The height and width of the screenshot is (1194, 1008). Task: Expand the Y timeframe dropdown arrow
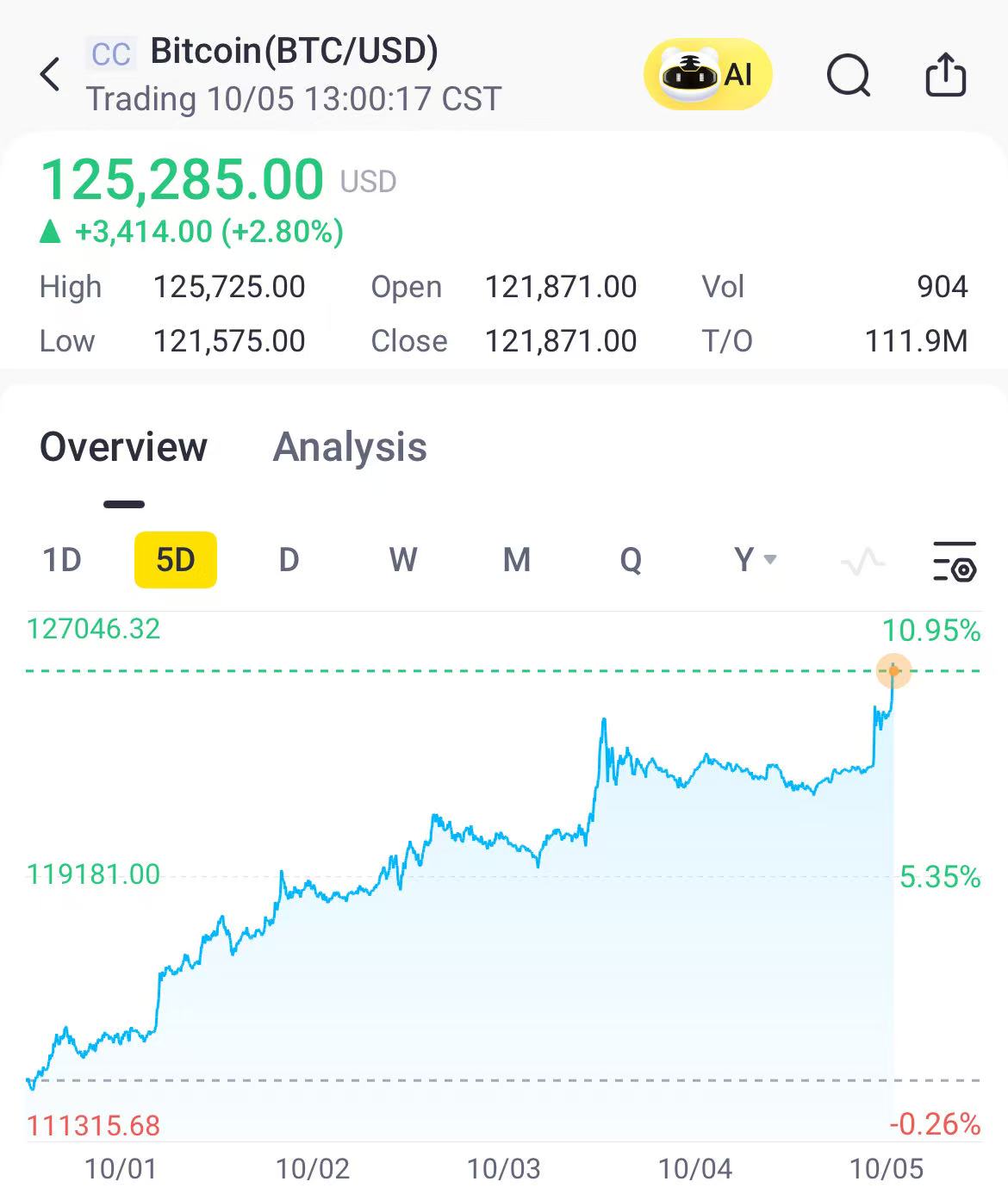click(x=770, y=559)
